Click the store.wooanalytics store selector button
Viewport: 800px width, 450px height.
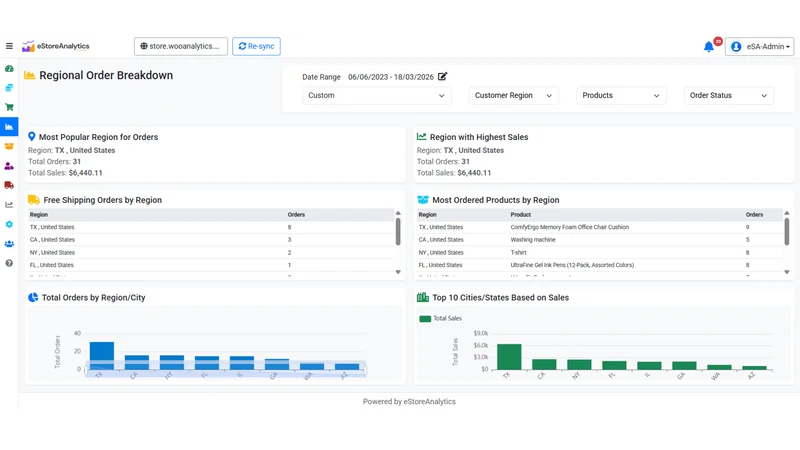pos(181,46)
